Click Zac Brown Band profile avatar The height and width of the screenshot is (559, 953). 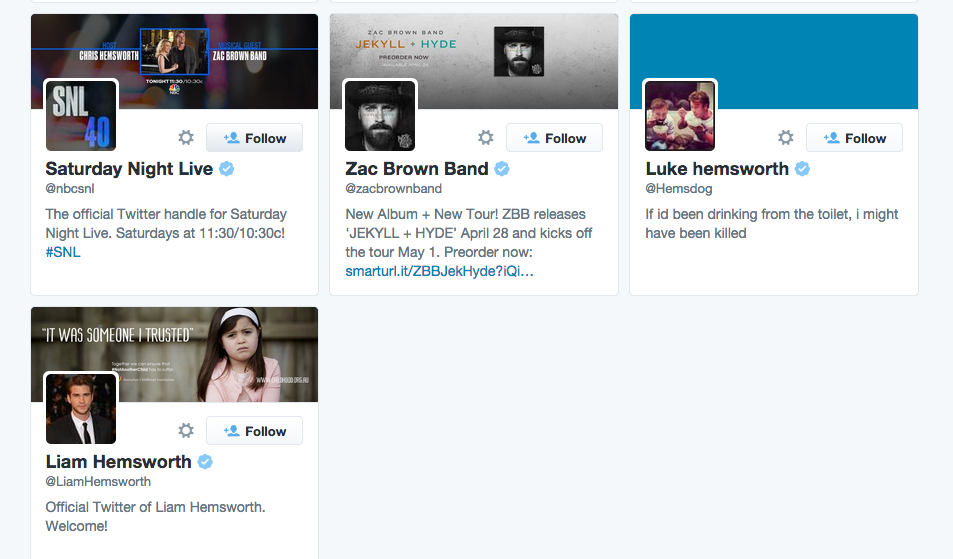381,115
